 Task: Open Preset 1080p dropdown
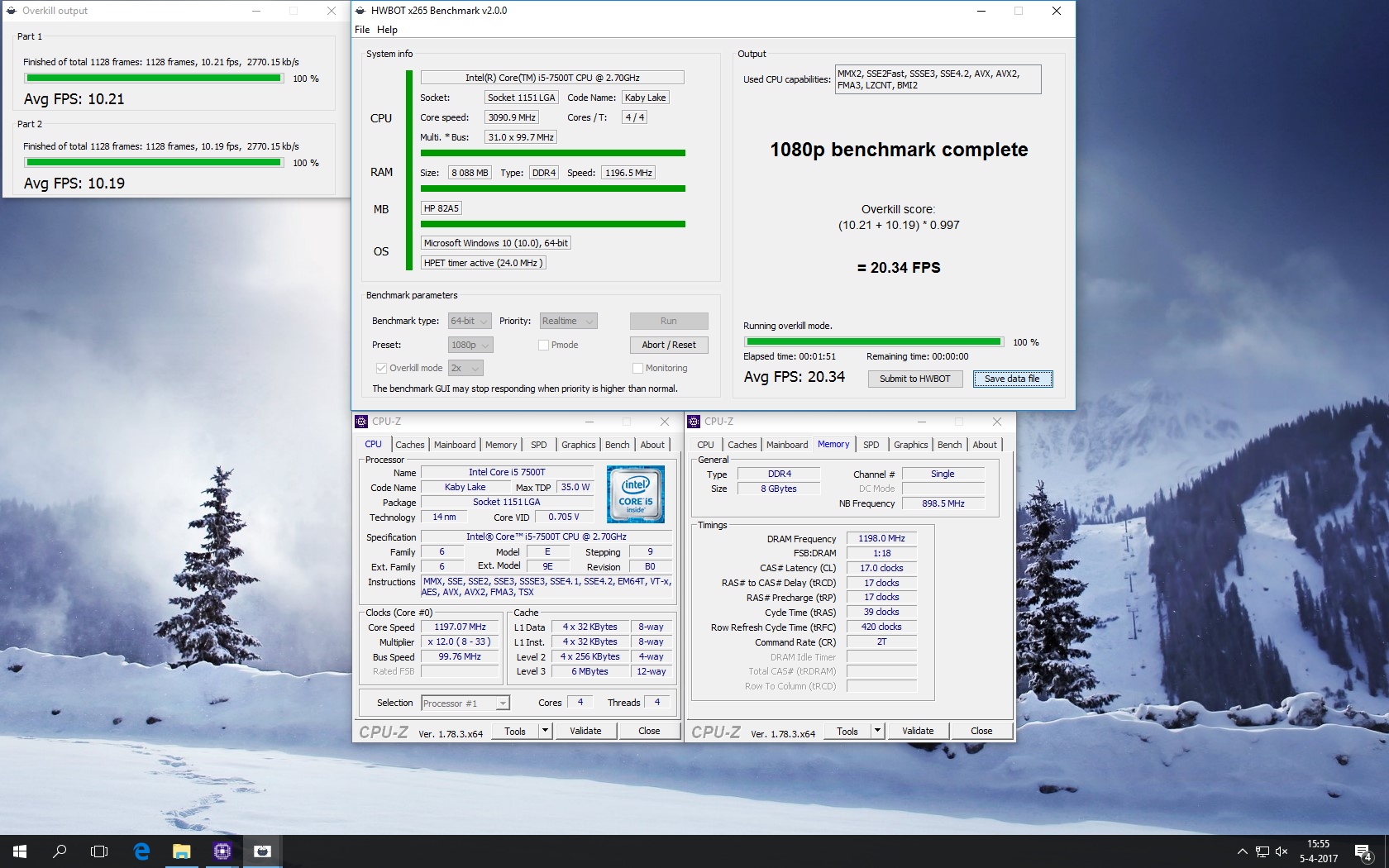point(470,345)
